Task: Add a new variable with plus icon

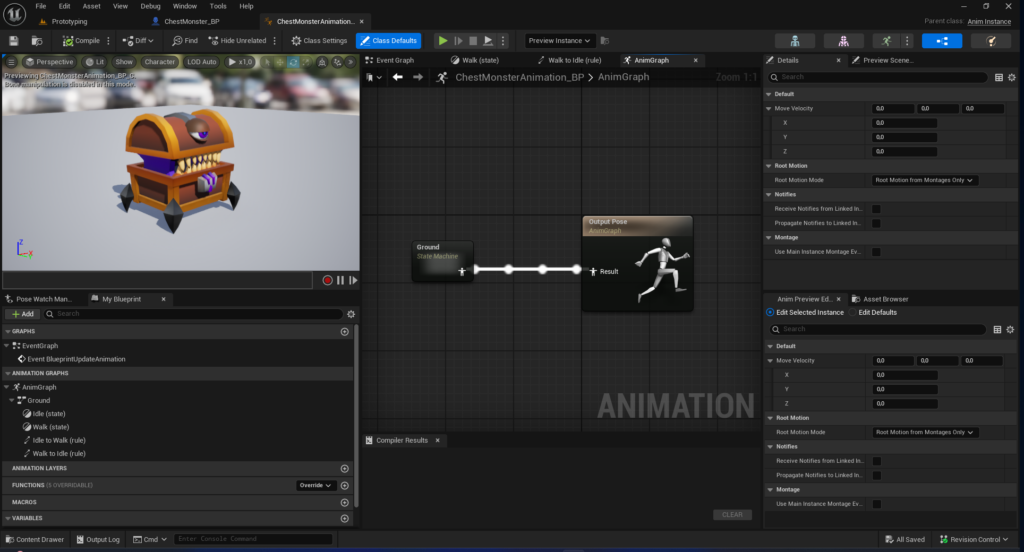Action: [345, 518]
